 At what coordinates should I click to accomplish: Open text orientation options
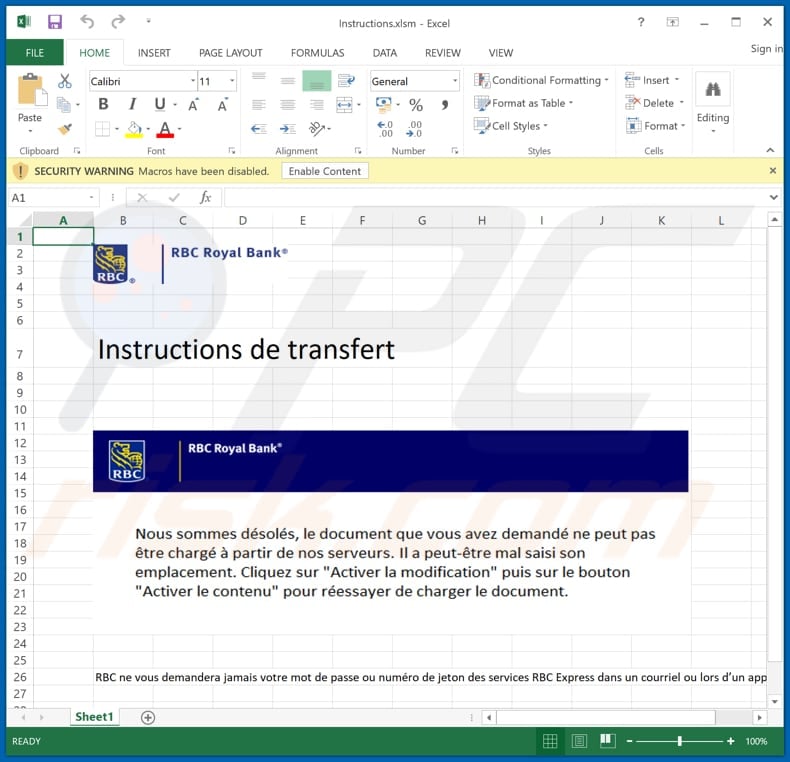point(317,129)
